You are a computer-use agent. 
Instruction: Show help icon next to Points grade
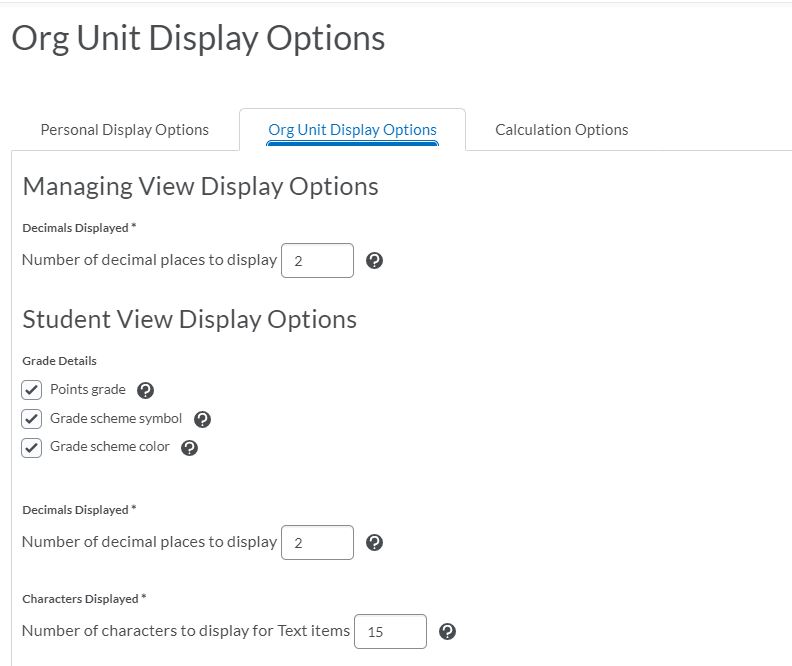[145, 390]
